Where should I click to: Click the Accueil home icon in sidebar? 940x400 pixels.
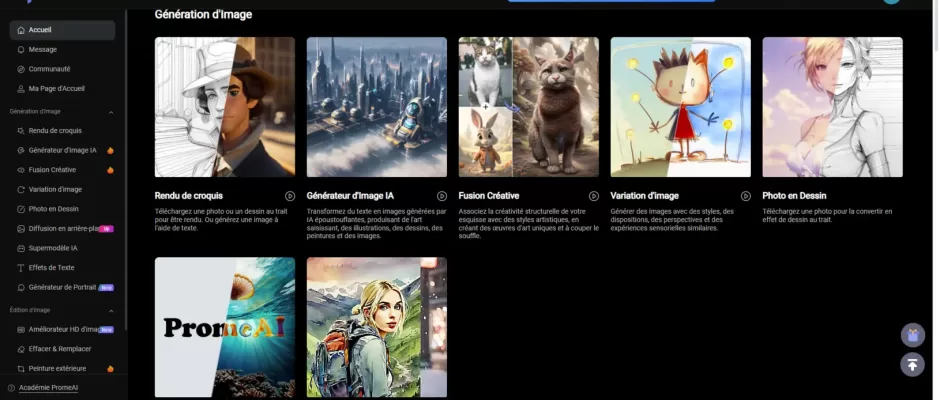(x=21, y=30)
